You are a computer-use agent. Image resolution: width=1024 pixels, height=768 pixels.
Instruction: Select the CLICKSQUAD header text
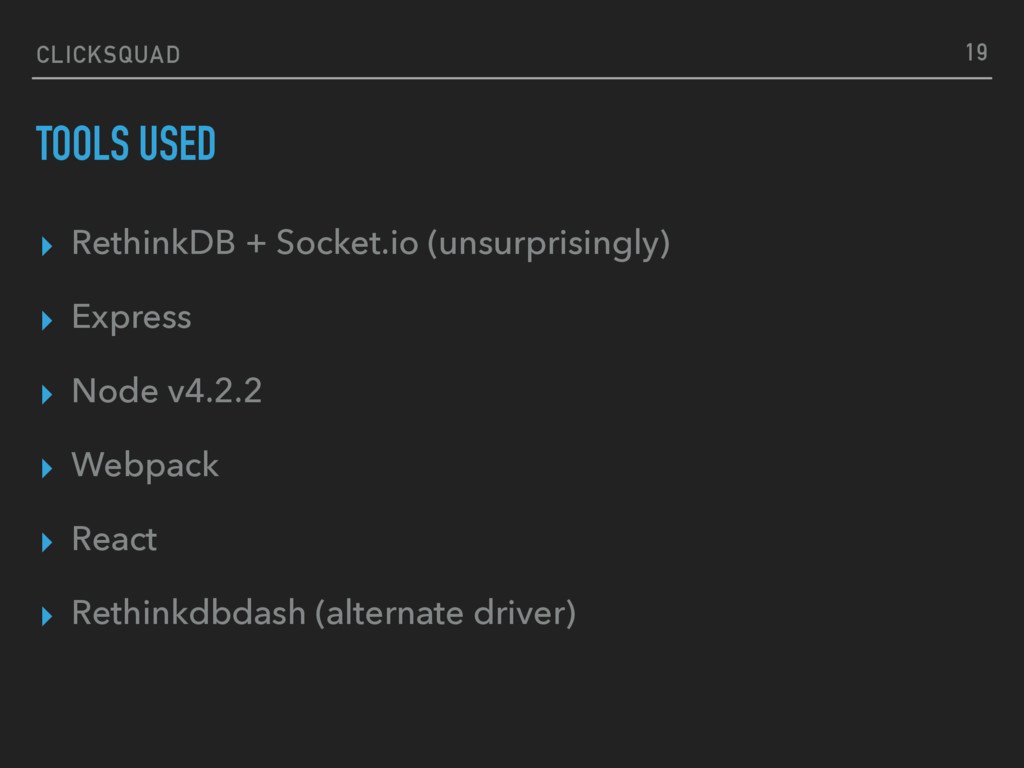click(x=108, y=55)
